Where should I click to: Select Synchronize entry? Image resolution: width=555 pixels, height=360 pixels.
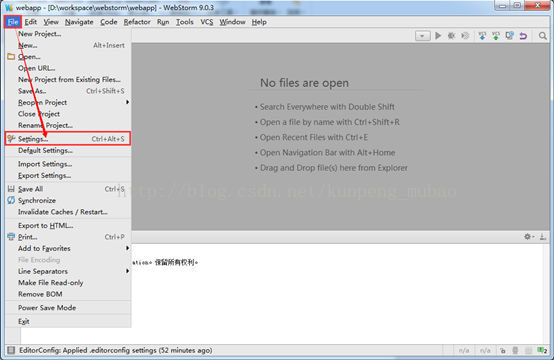68,200
